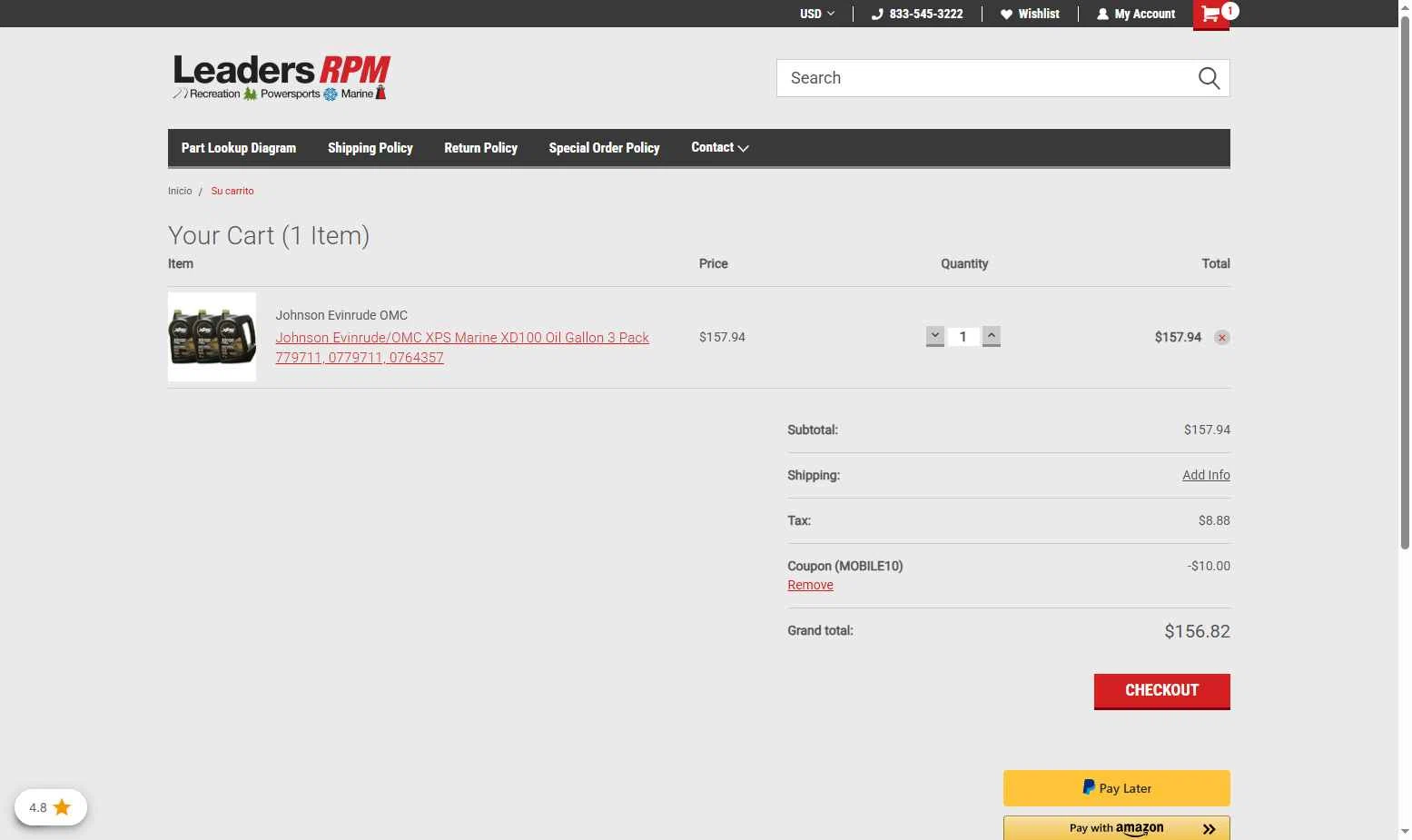1412x840 pixels.
Task: Open the shopping cart icon in header
Action: (x=1210, y=15)
